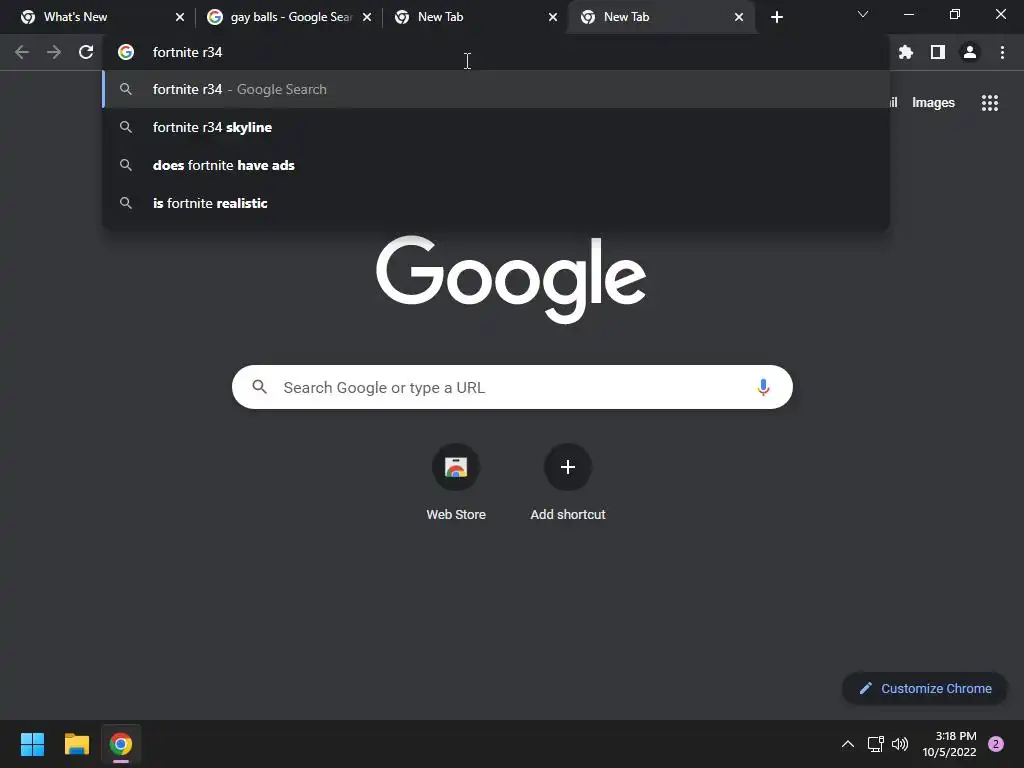This screenshot has height=768, width=1024.
Task: Close the What's New tab
Action: [x=180, y=17]
